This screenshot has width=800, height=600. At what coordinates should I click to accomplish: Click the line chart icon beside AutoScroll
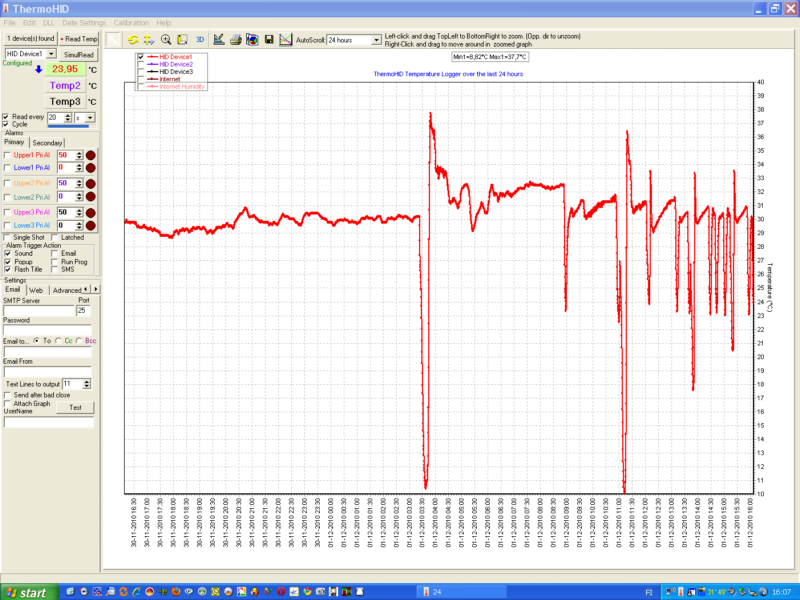(x=286, y=40)
